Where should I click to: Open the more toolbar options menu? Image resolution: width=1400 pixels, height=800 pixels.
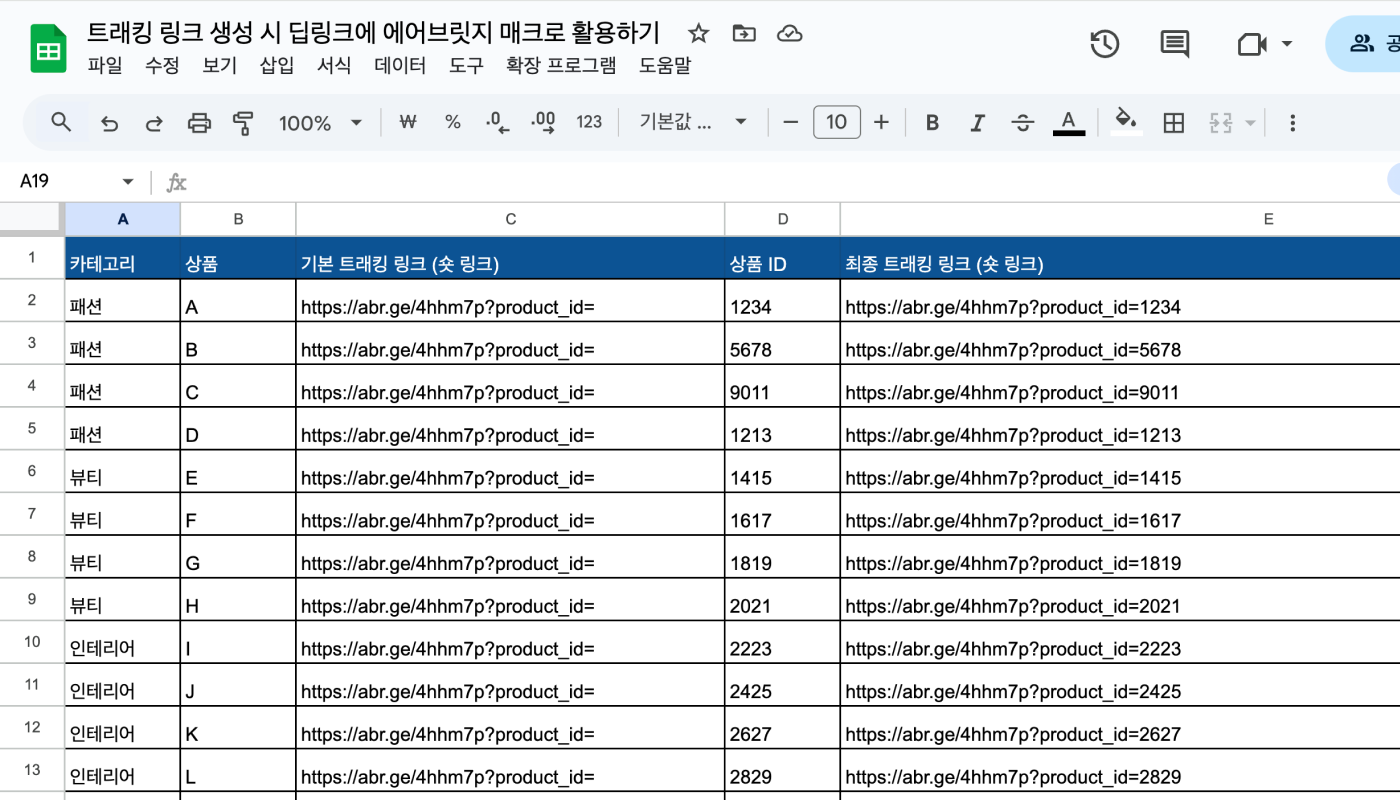click(1292, 123)
